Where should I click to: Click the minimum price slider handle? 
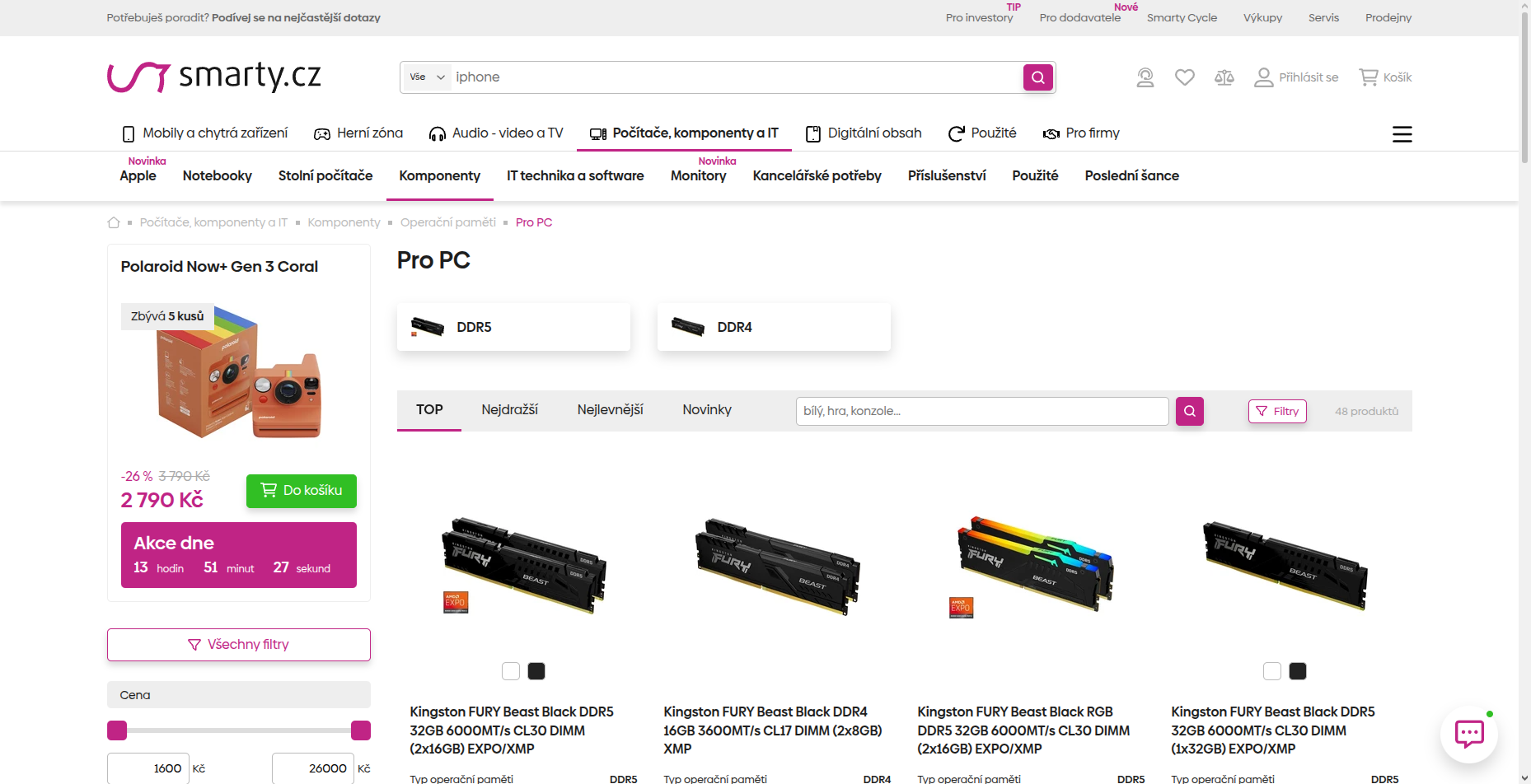pyautogui.click(x=117, y=730)
